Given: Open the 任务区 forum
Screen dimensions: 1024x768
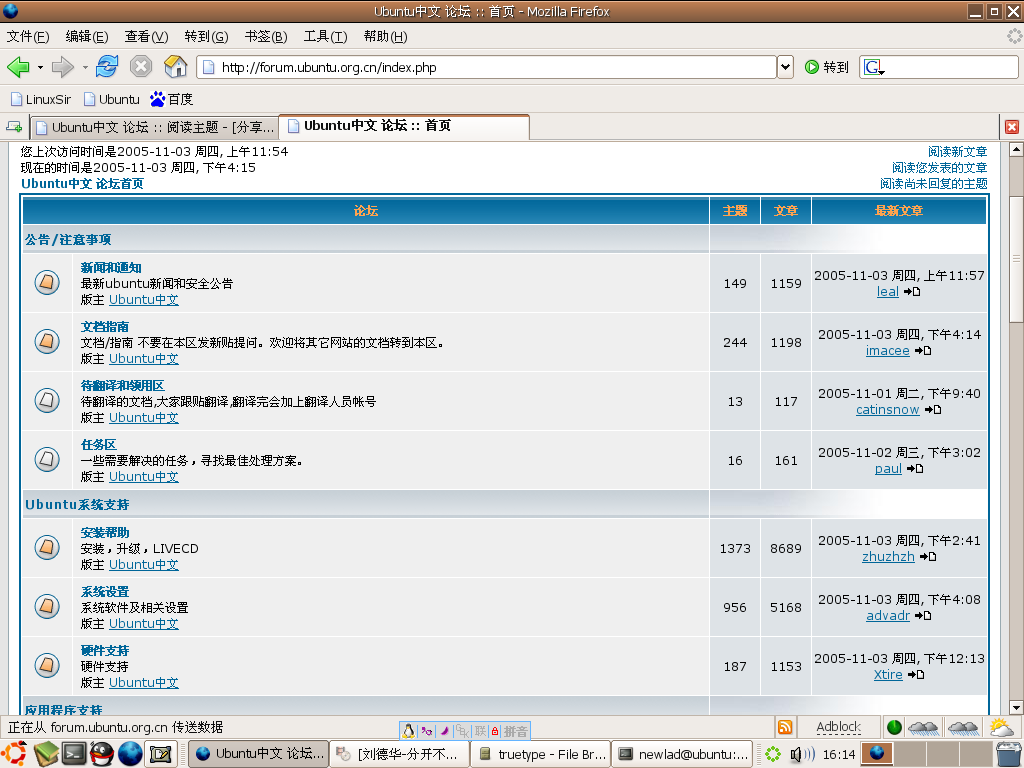Looking at the screenshot, I should pos(99,444).
